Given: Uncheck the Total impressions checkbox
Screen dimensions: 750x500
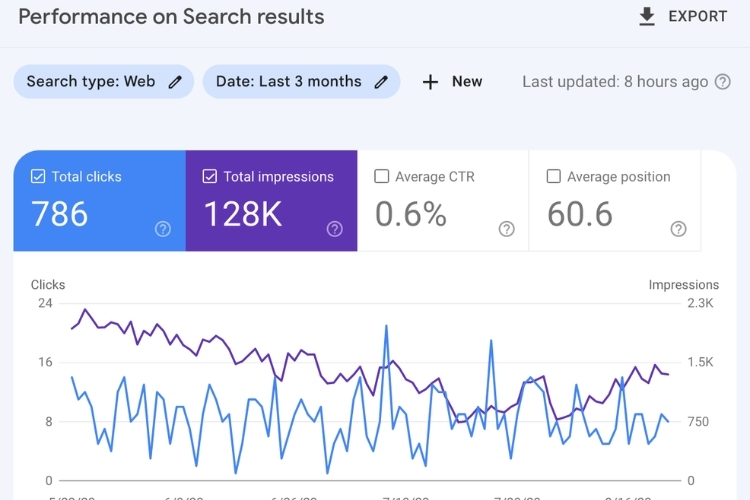Looking at the screenshot, I should point(210,176).
